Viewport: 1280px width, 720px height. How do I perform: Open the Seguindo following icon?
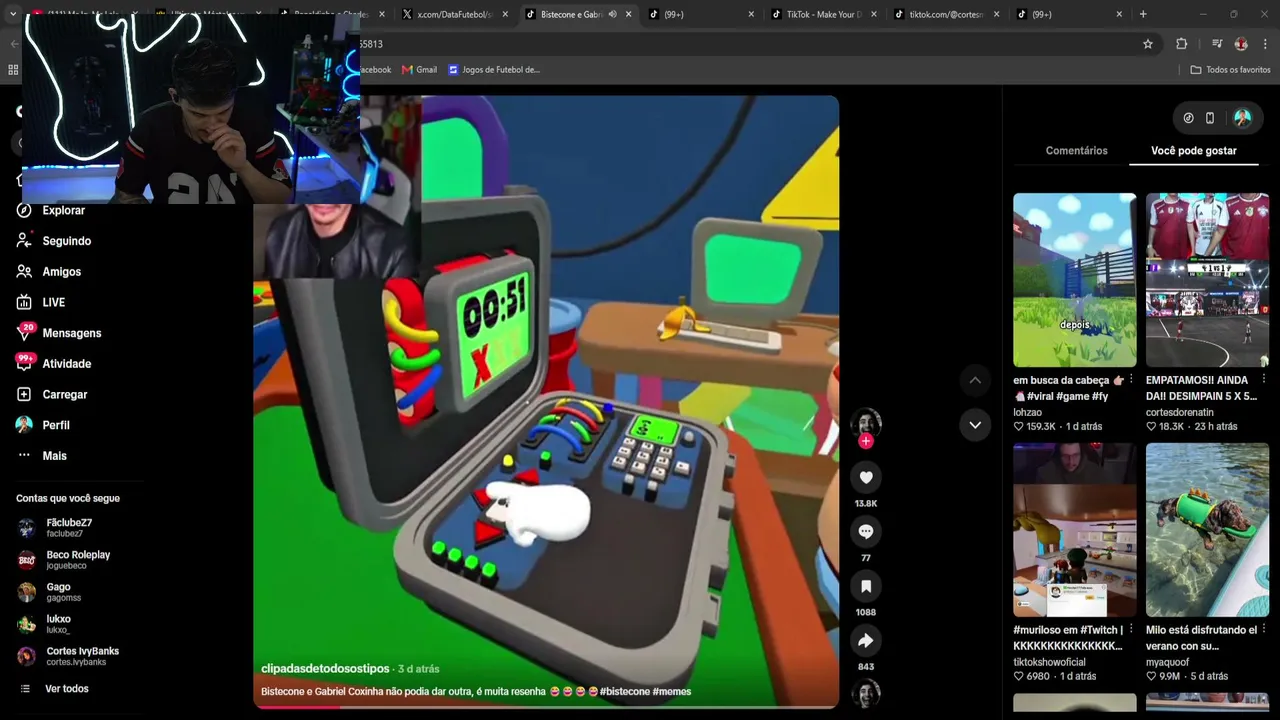coord(24,241)
